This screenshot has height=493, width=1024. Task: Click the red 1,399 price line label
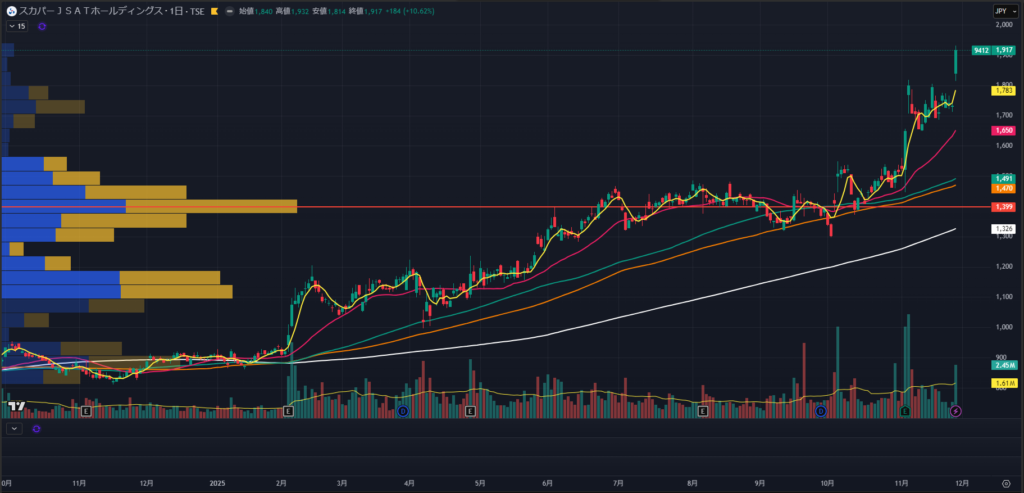tap(1003, 206)
